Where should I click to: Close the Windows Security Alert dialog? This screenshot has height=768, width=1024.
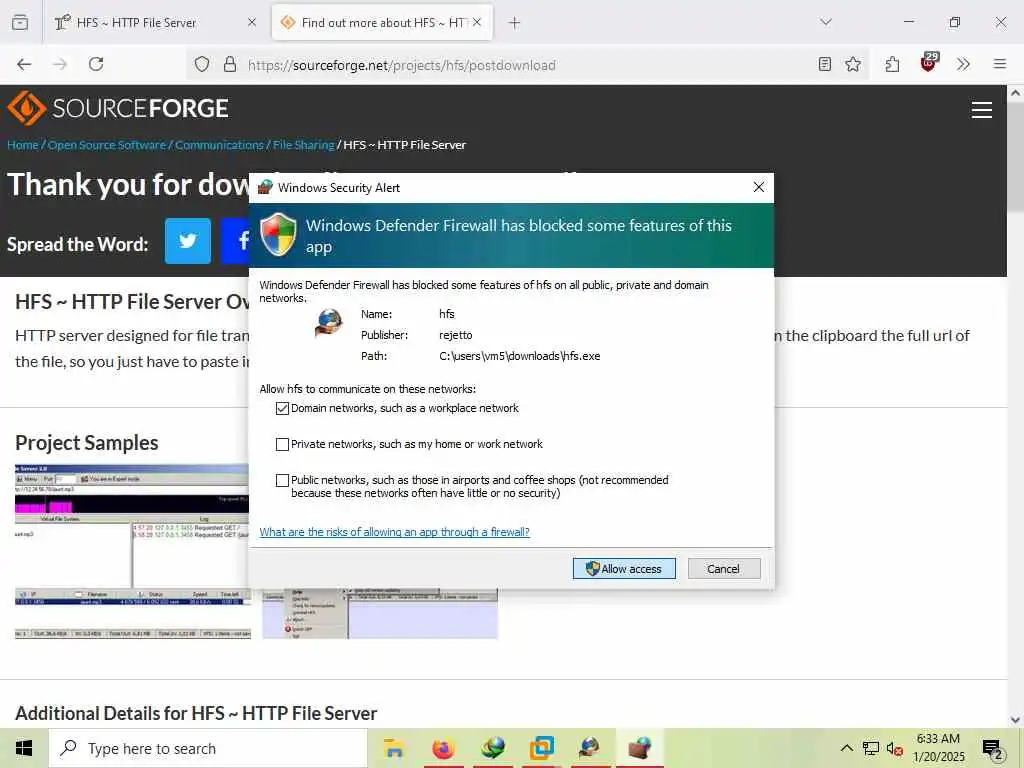tap(758, 187)
